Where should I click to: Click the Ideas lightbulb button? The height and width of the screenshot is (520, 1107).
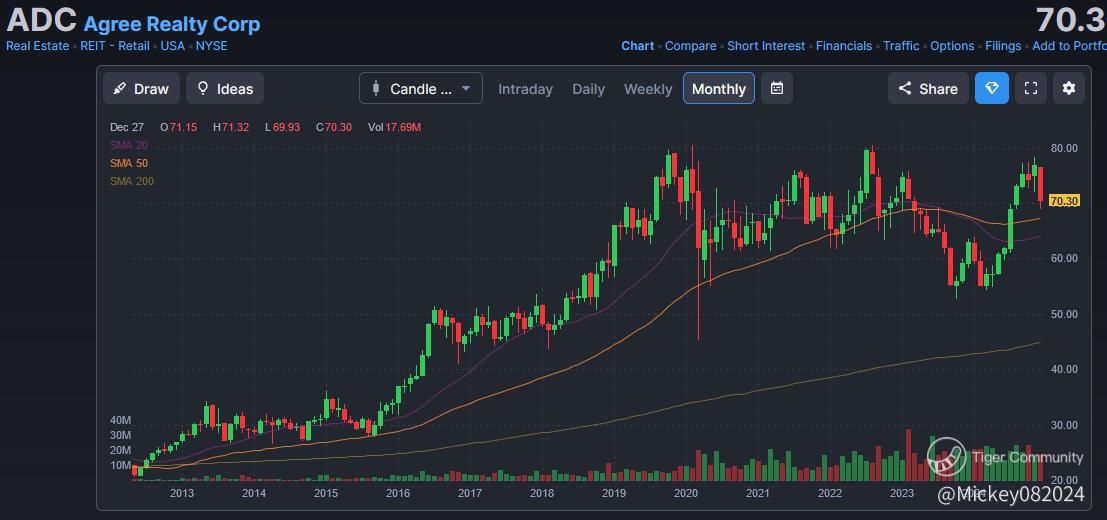pos(225,89)
